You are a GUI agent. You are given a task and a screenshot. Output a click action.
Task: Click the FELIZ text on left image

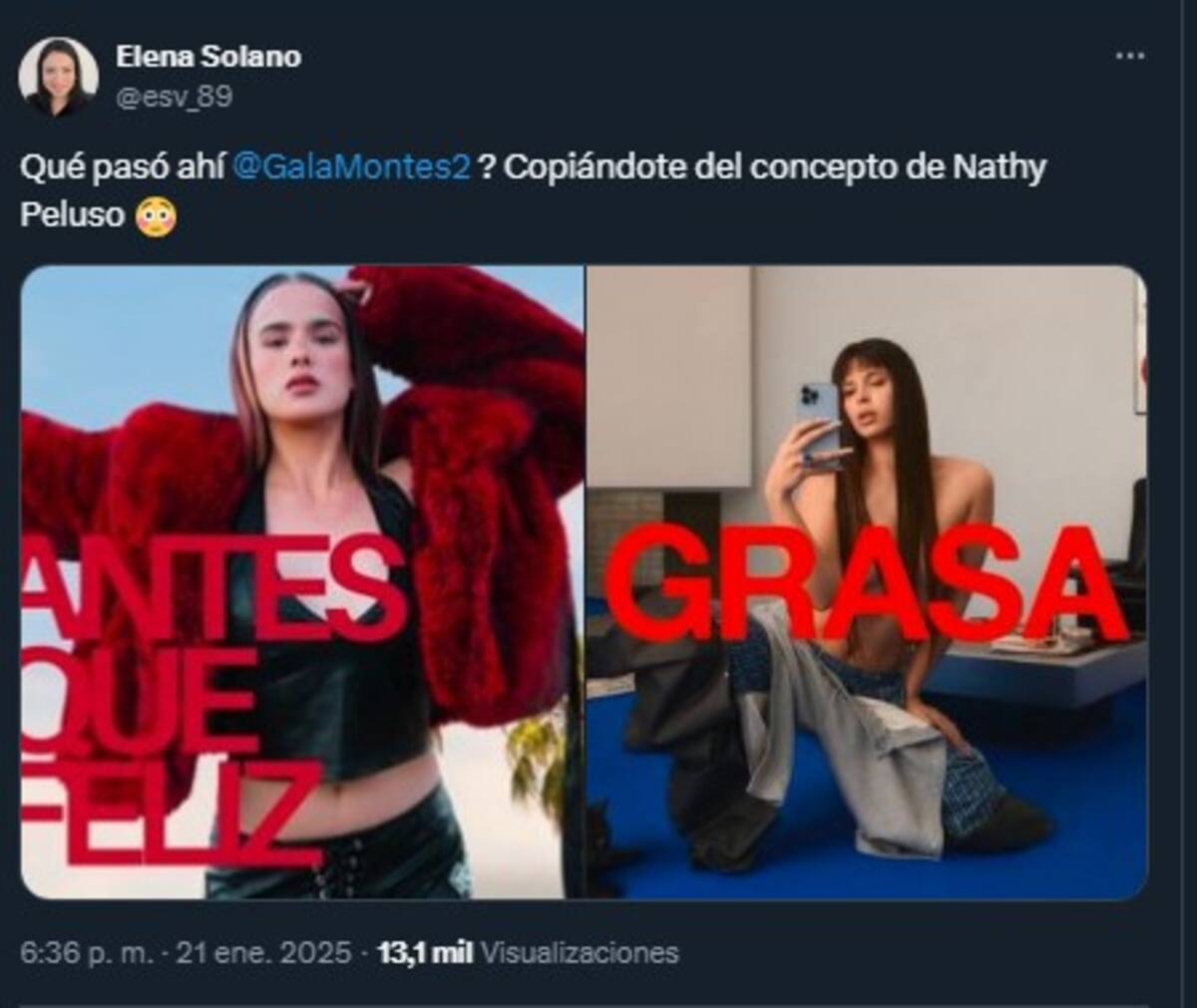(170, 813)
